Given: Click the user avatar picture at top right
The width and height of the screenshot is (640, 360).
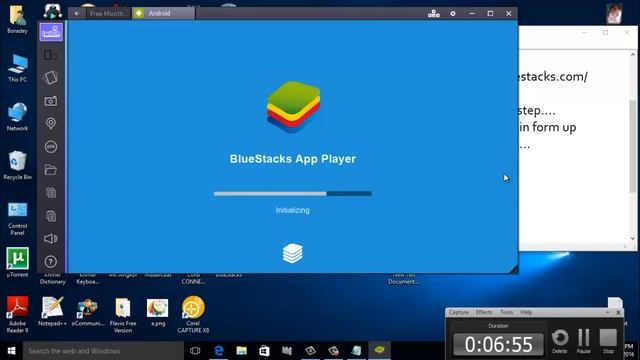Looking at the screenshot, I should point(614,13).
